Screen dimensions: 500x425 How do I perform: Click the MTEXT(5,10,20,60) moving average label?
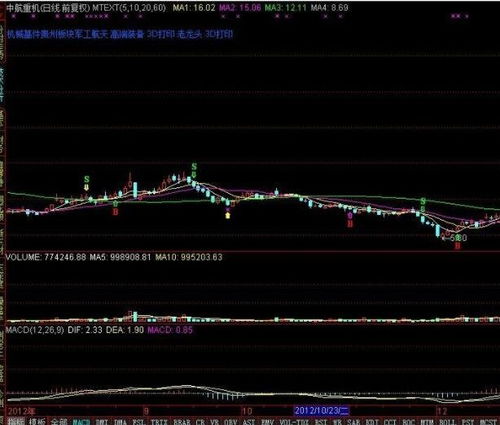click(x=129, y=8)
